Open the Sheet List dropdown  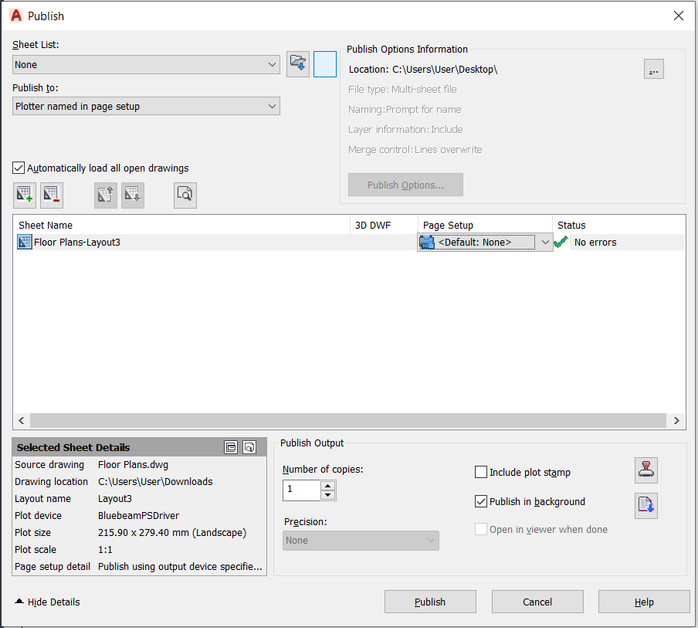pos(146,65)
